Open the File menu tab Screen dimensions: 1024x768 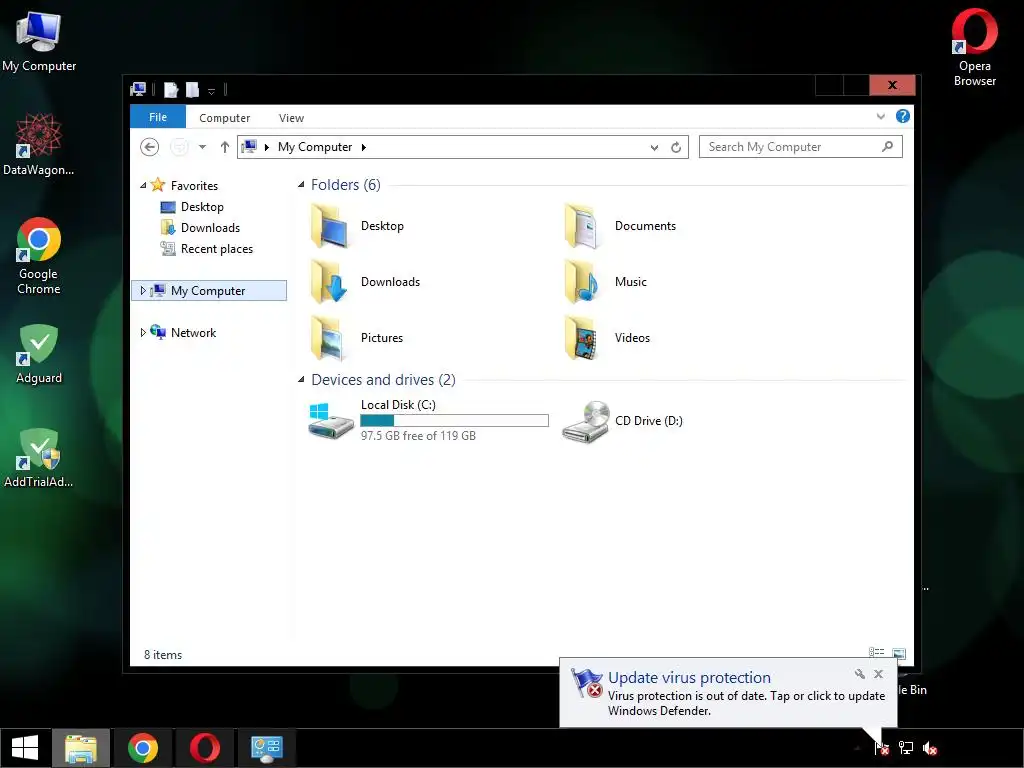[158, 117]
